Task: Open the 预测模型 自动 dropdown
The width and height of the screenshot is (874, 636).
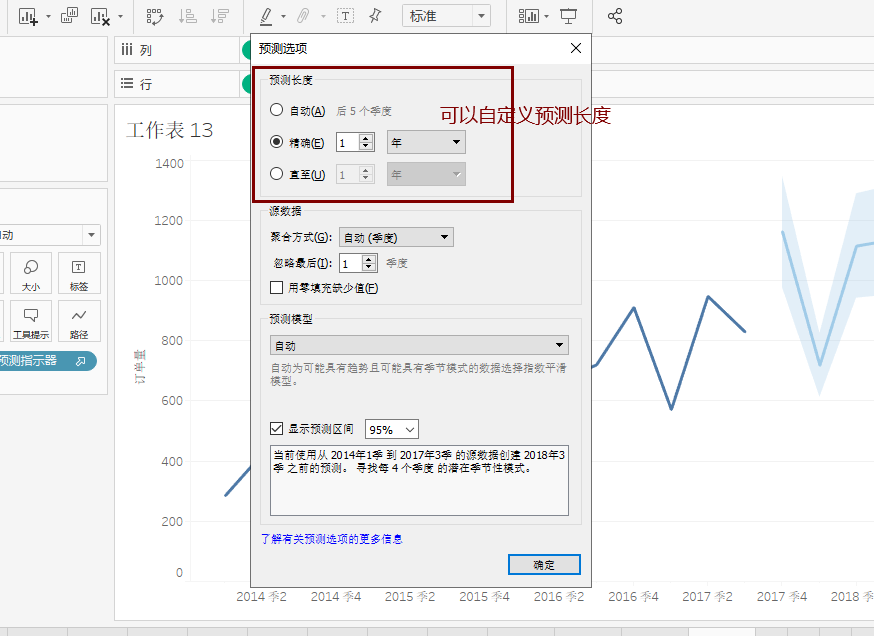Action: click(x=419, y=346)
